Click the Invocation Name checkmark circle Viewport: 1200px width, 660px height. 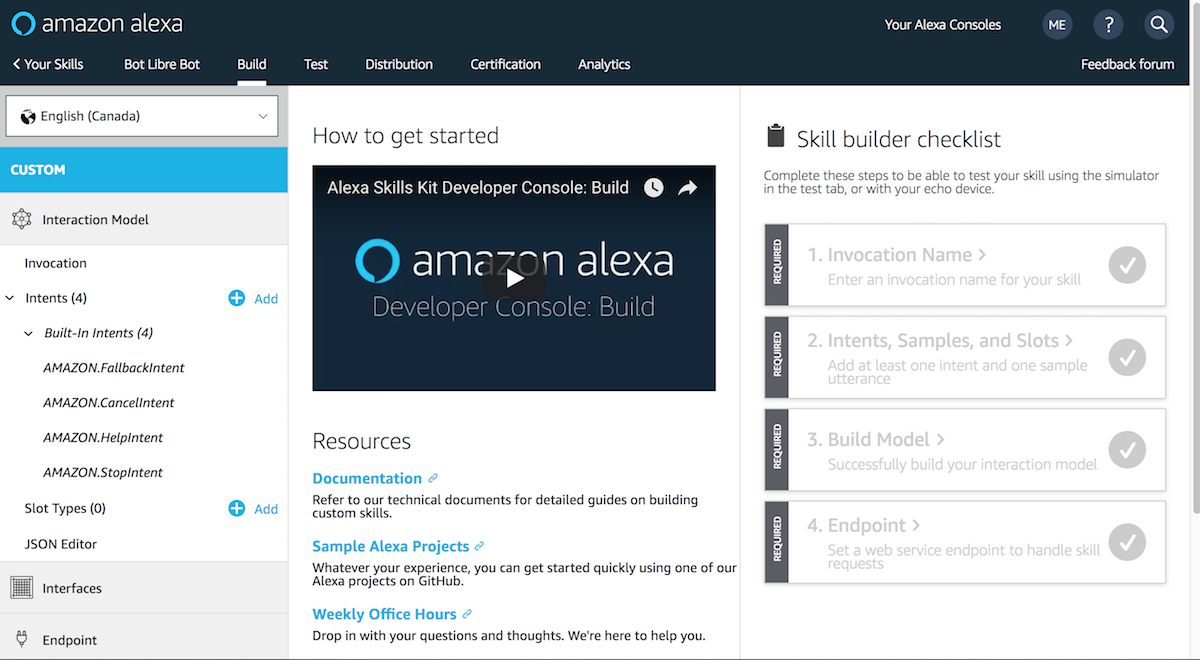pos(1127,265)
